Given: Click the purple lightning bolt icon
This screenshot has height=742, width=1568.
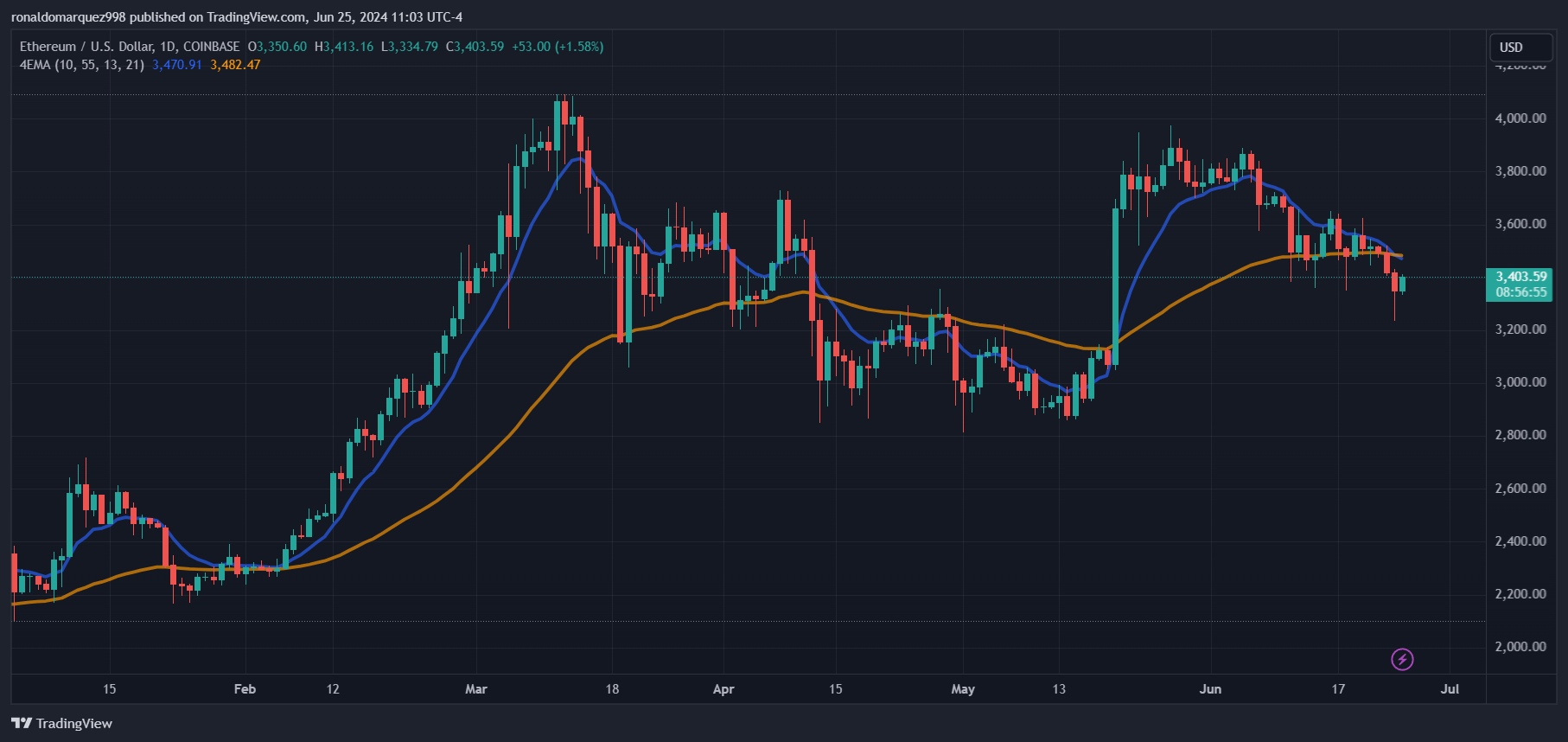Looking at the screenshot, I should tap(1402, 660).
